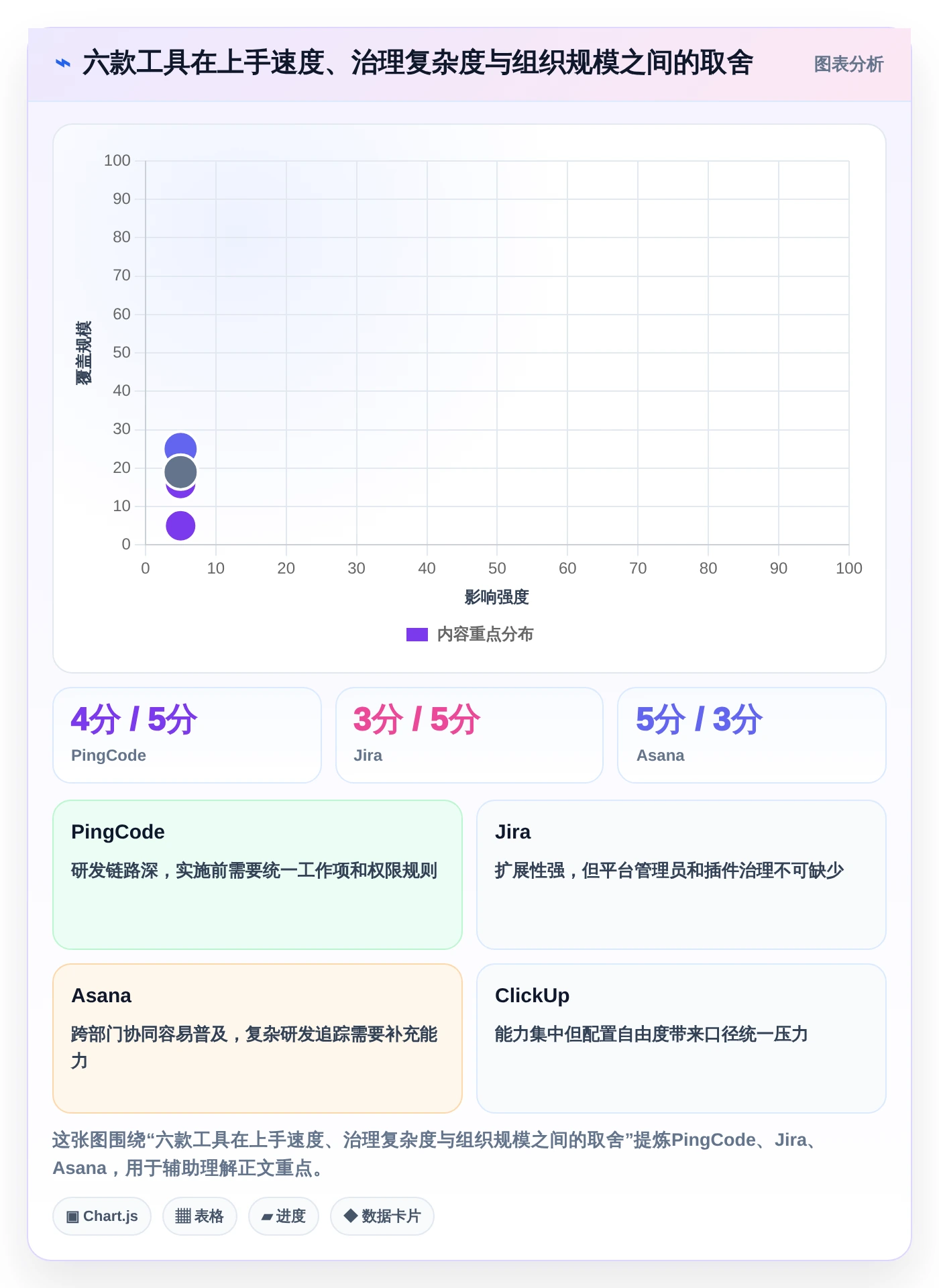Select the 数据卡片 tag chip

[382, 1216]
